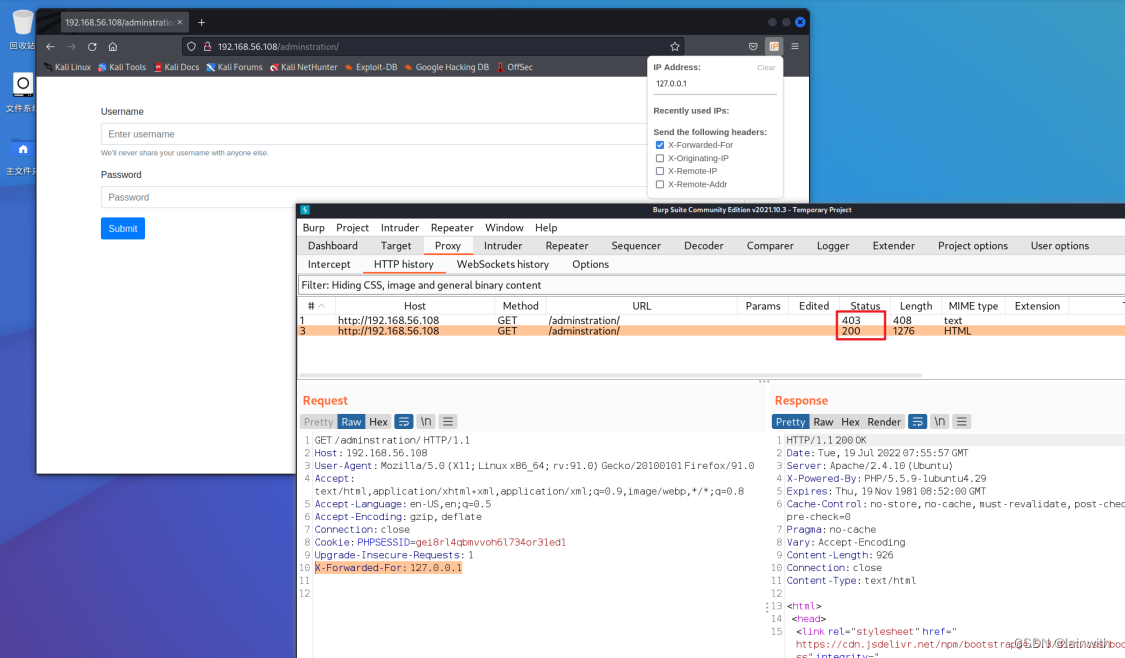This screenshot has height=658, width=1125.
Task: Open Google Hacking DB bookmark
Action: pyautogui.click(x=447, y=67)
